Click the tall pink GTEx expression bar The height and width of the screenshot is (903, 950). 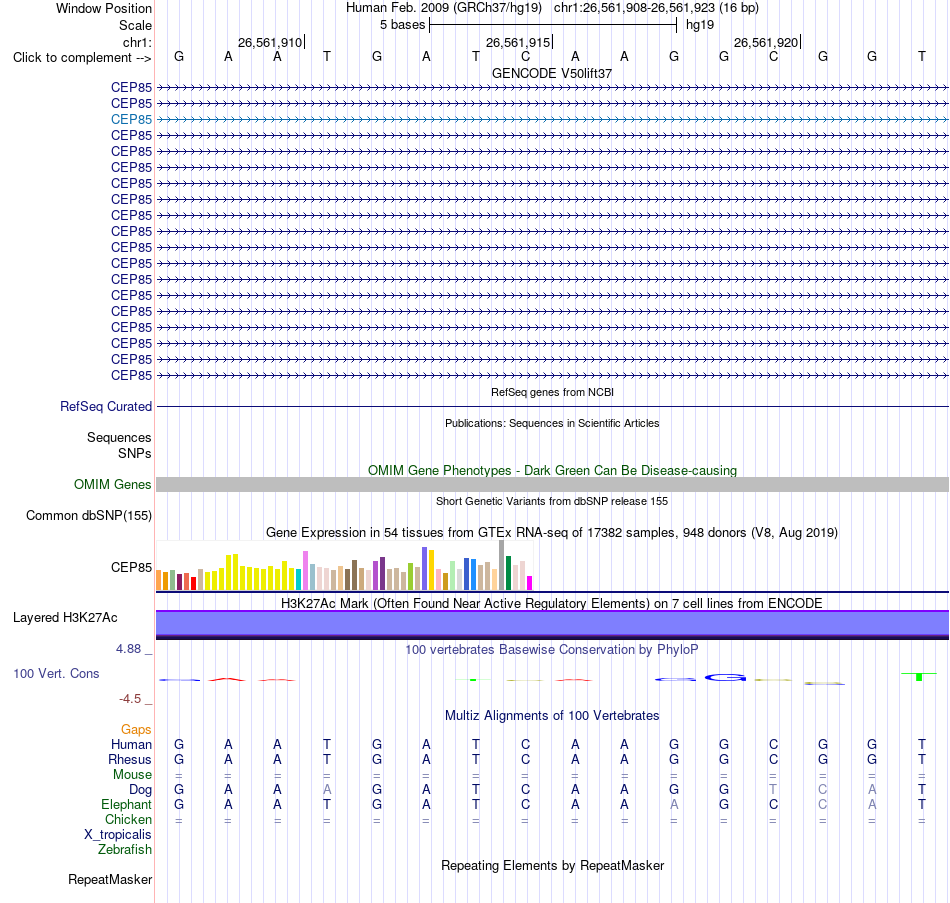[x=305, y=570]
